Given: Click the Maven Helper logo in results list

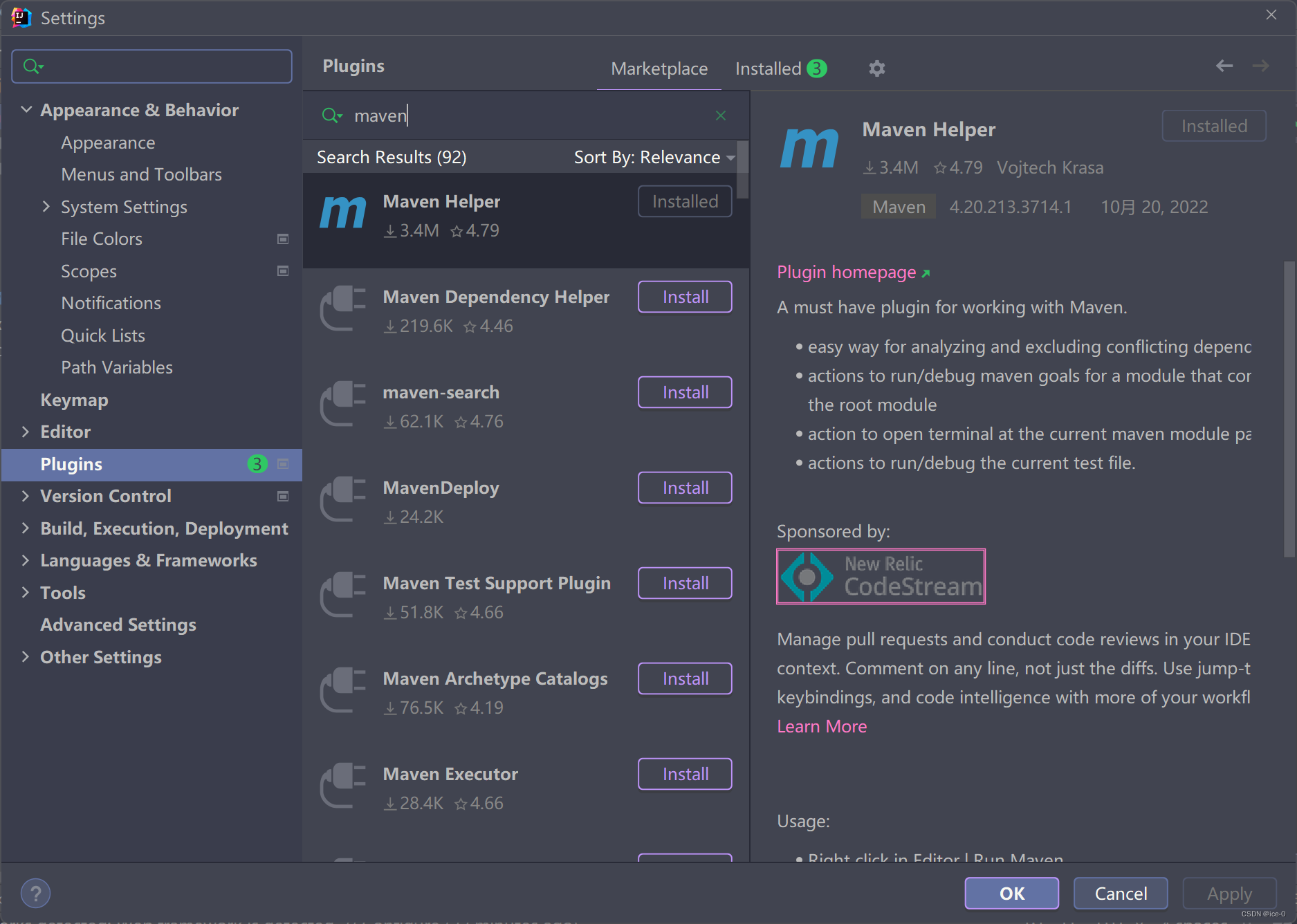Looking at the screenshot, I should click(343, 213).
